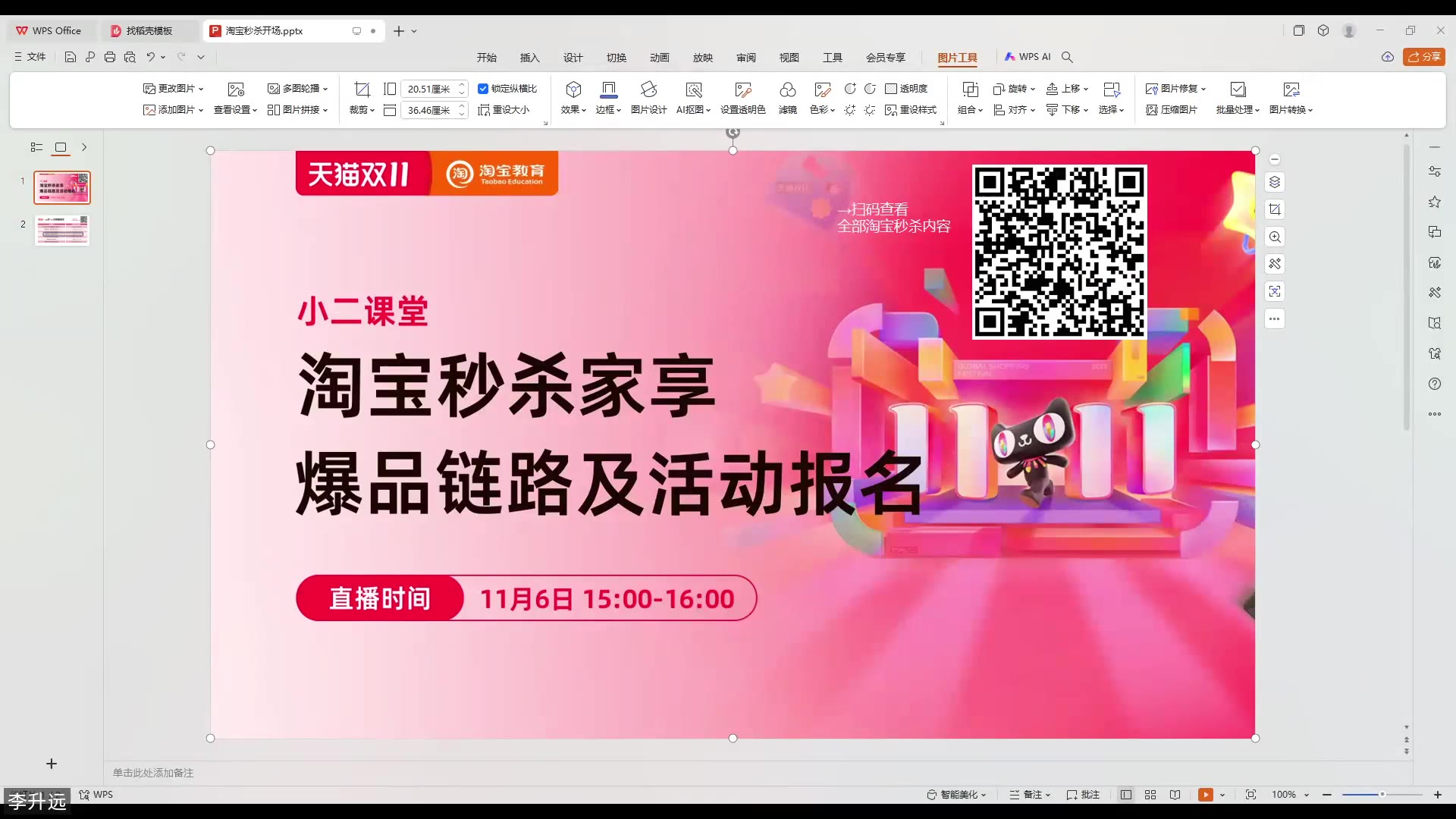Screen dimensions: 1456x819
Task: Open the 图片拼接 tool
Action: coord(298,109)
